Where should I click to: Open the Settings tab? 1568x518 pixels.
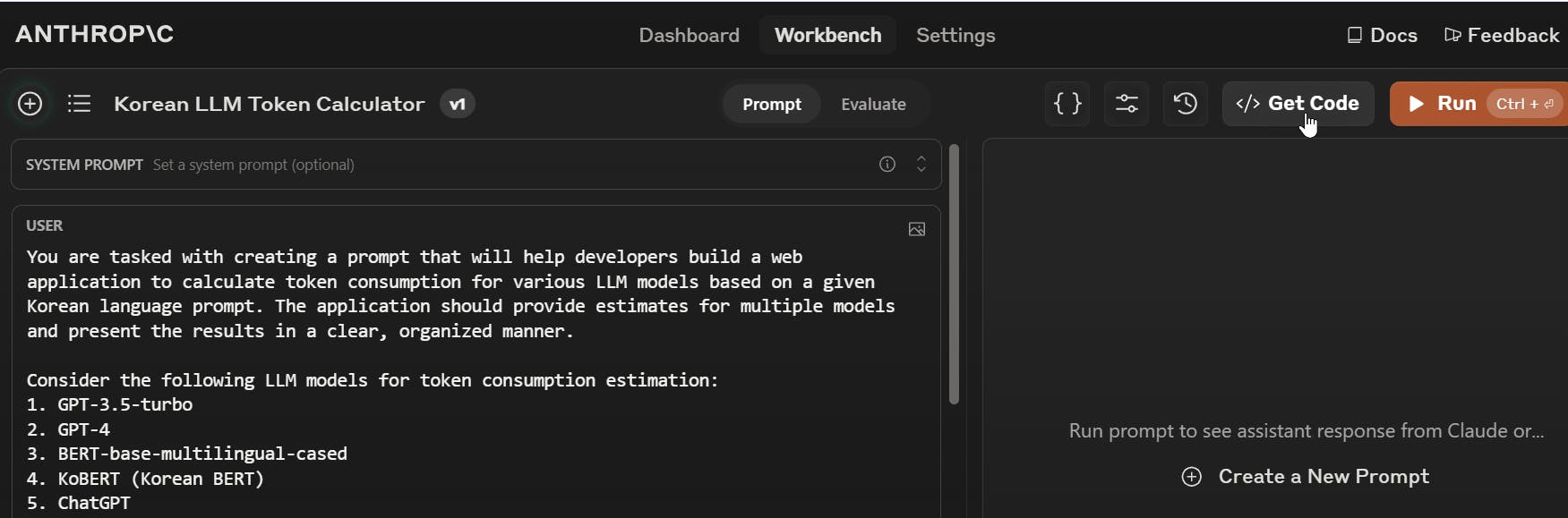(x=955, y=35)
